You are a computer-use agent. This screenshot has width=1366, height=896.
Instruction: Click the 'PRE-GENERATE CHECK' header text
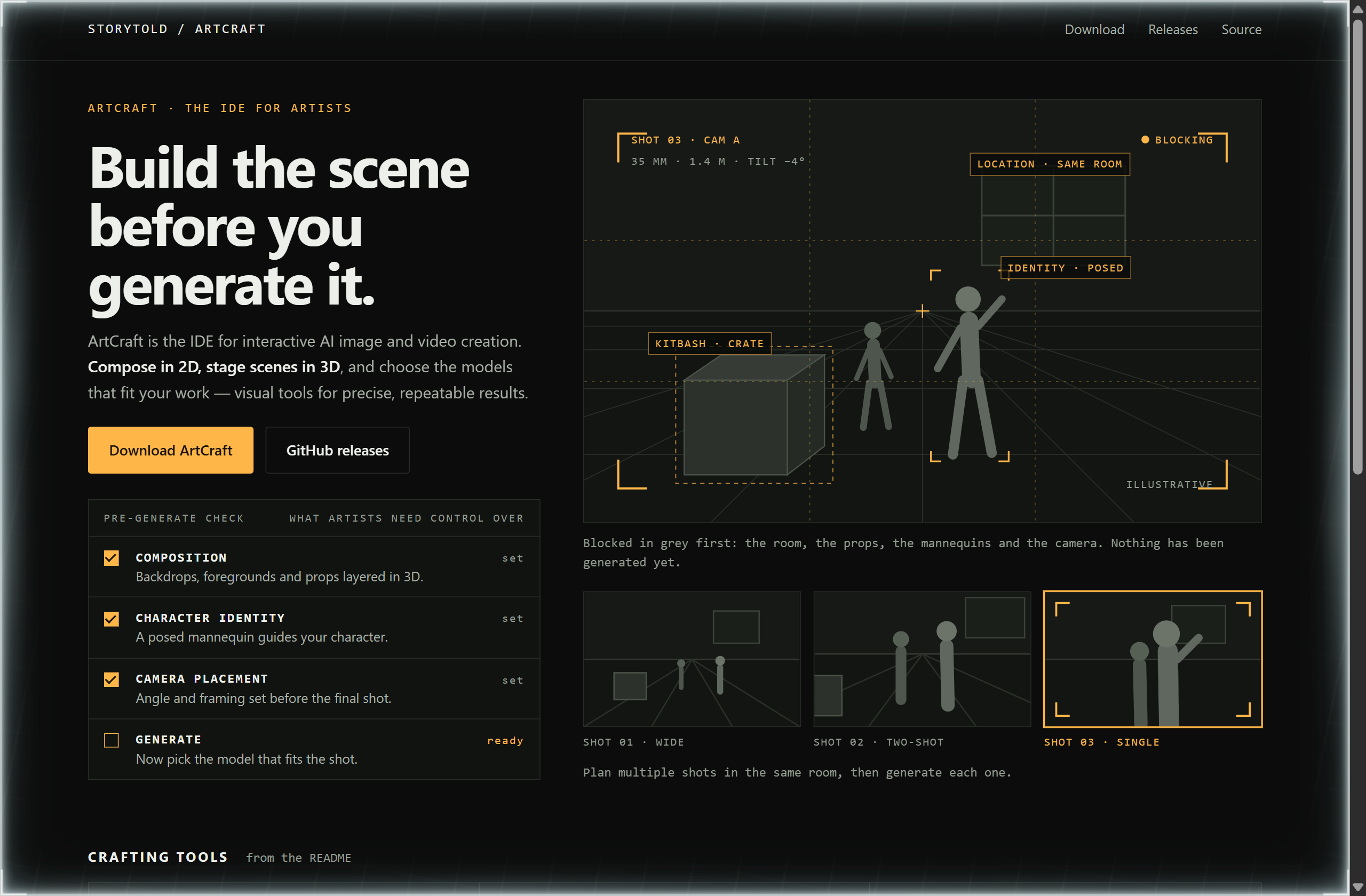[173, 517]
